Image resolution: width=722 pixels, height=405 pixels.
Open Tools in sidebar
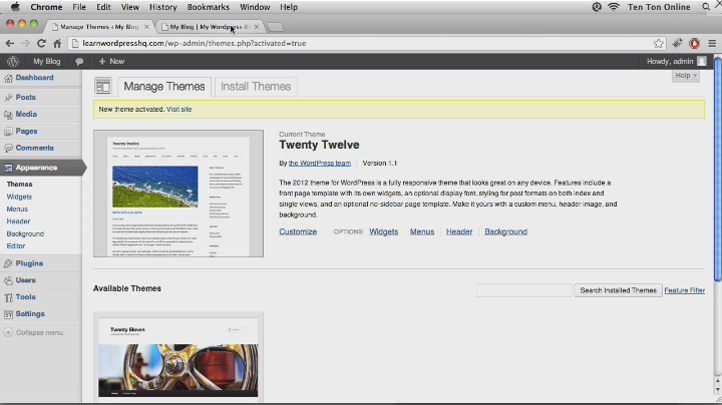[25, 297]
